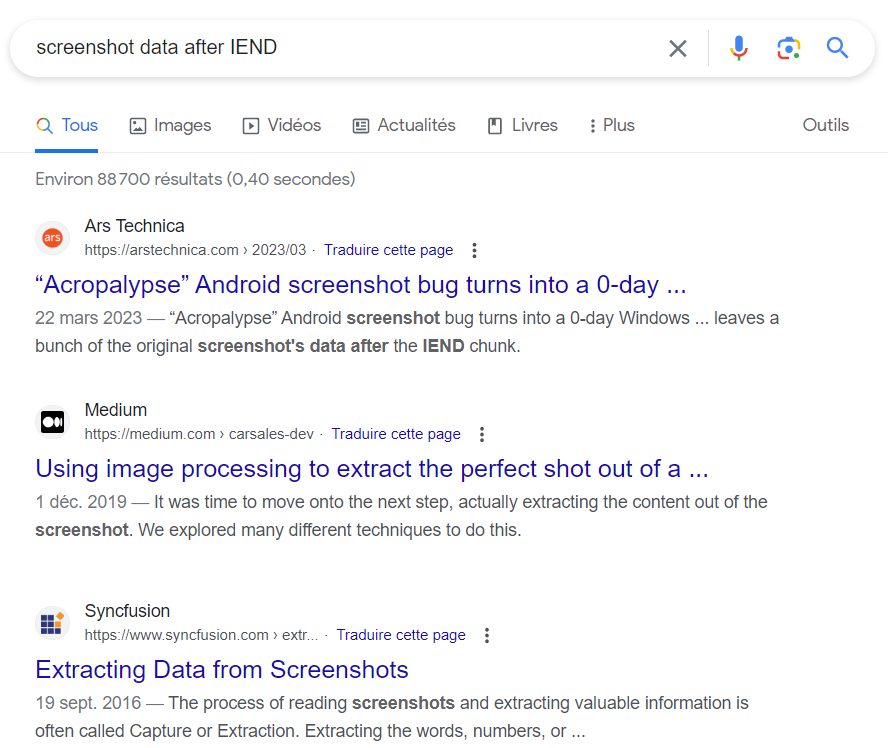Click the Syncfusion site favicon
This screenshot has height=748, width=888.
(x=52, y=623)
